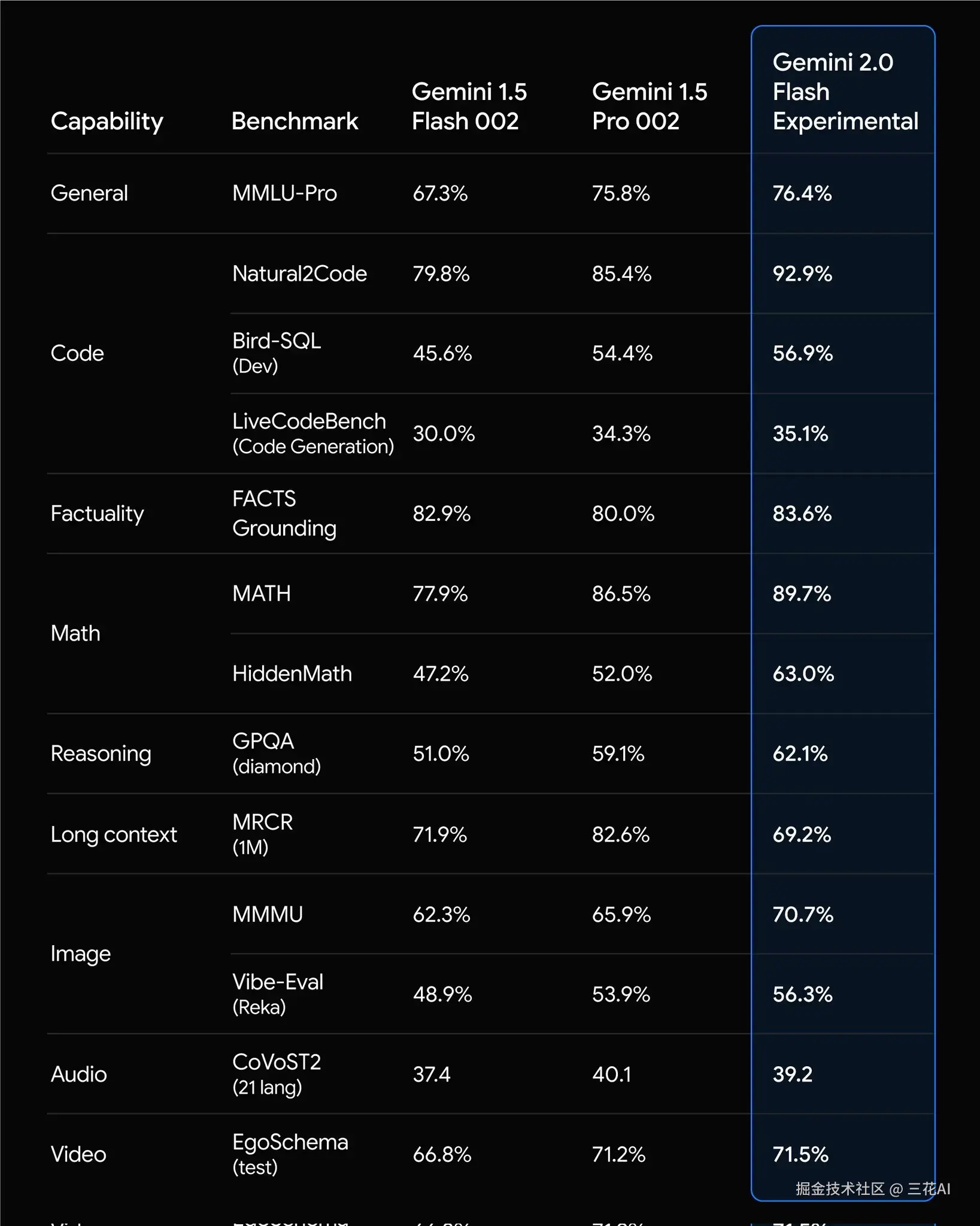
Task: Select the Factuality capability label
Action: (97, 513)
